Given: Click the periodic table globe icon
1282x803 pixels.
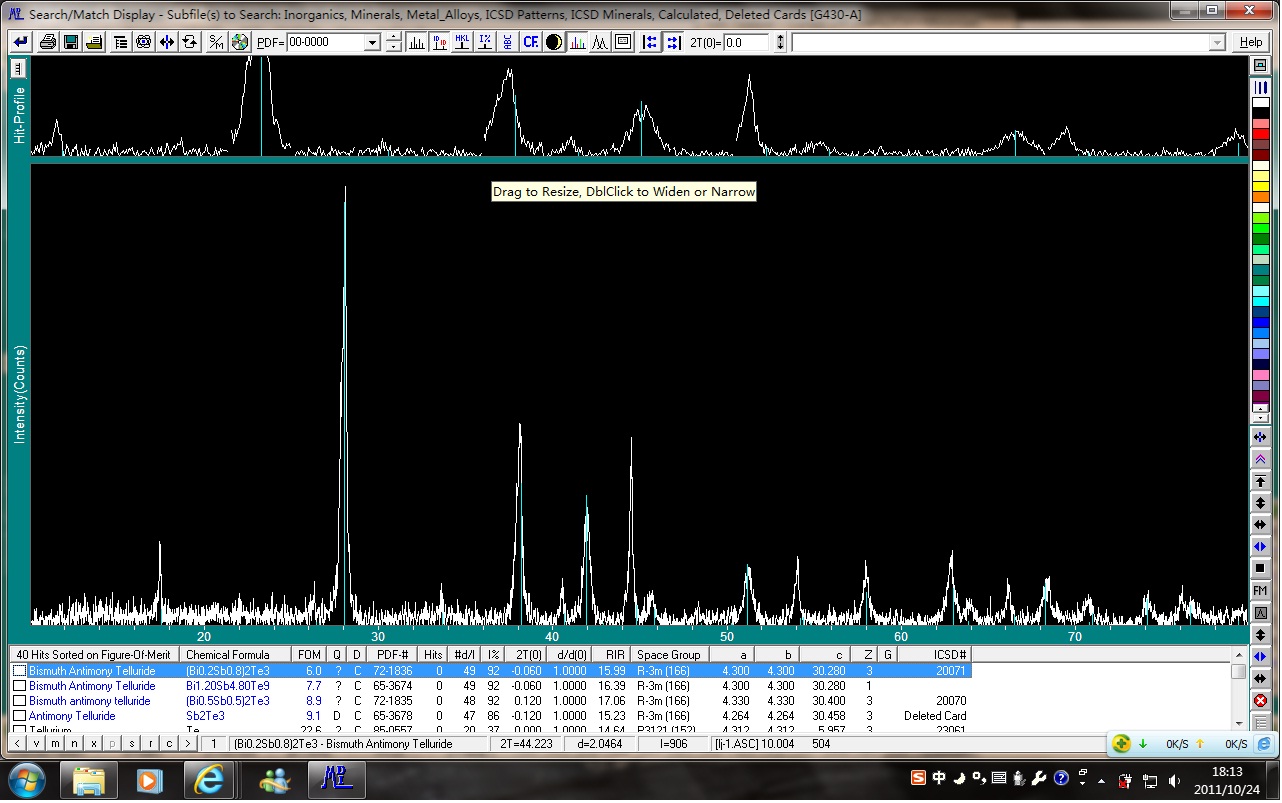Looking at the screenshot, I should (x=240, y=42).
